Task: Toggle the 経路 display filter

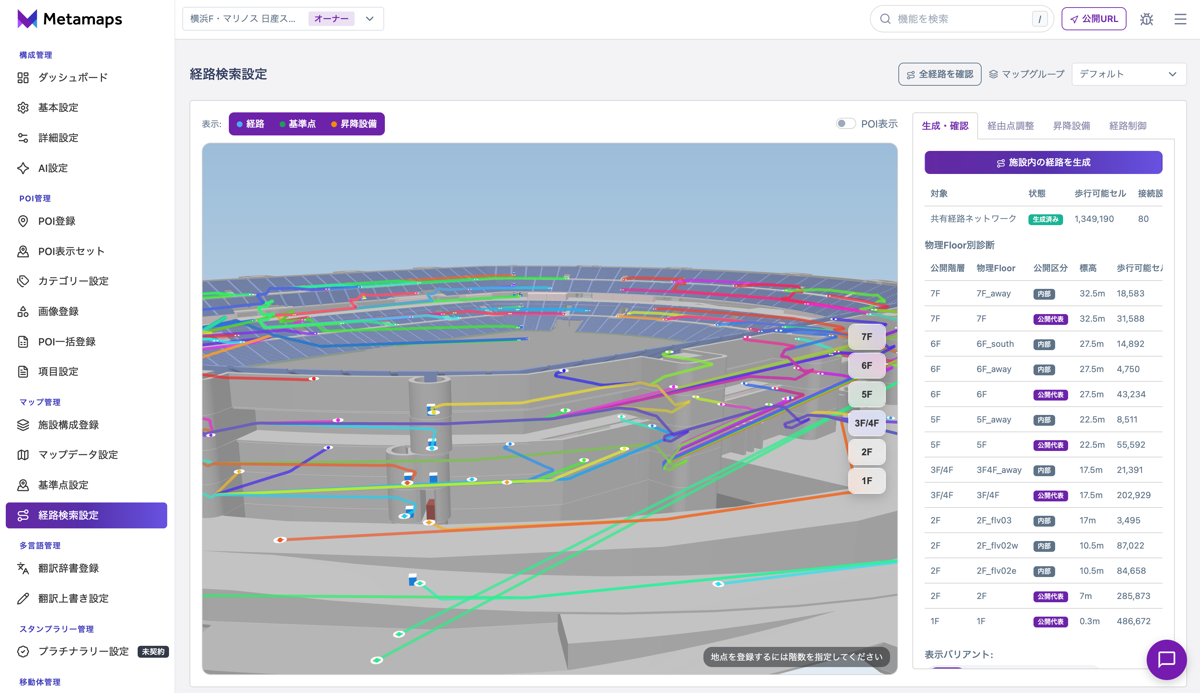Action: coord(250,124)
